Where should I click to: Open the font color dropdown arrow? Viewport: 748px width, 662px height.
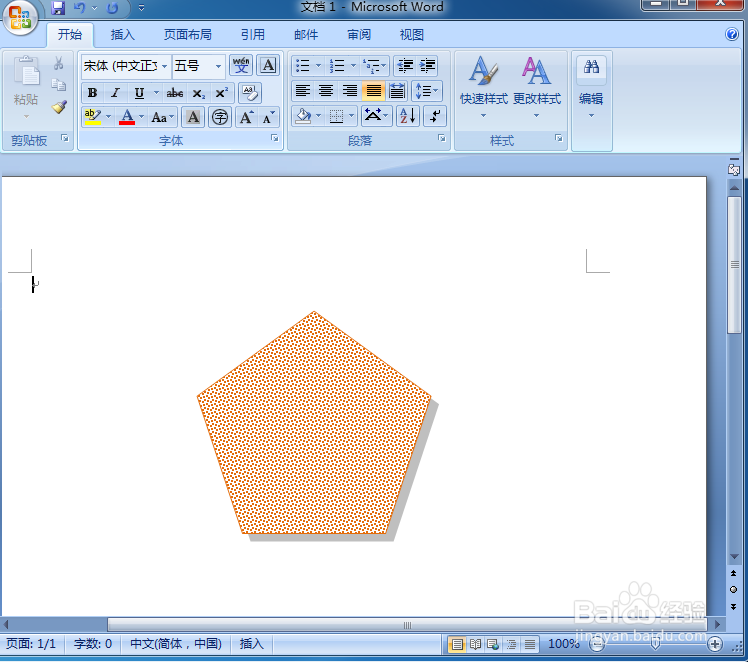click(141, 117)
